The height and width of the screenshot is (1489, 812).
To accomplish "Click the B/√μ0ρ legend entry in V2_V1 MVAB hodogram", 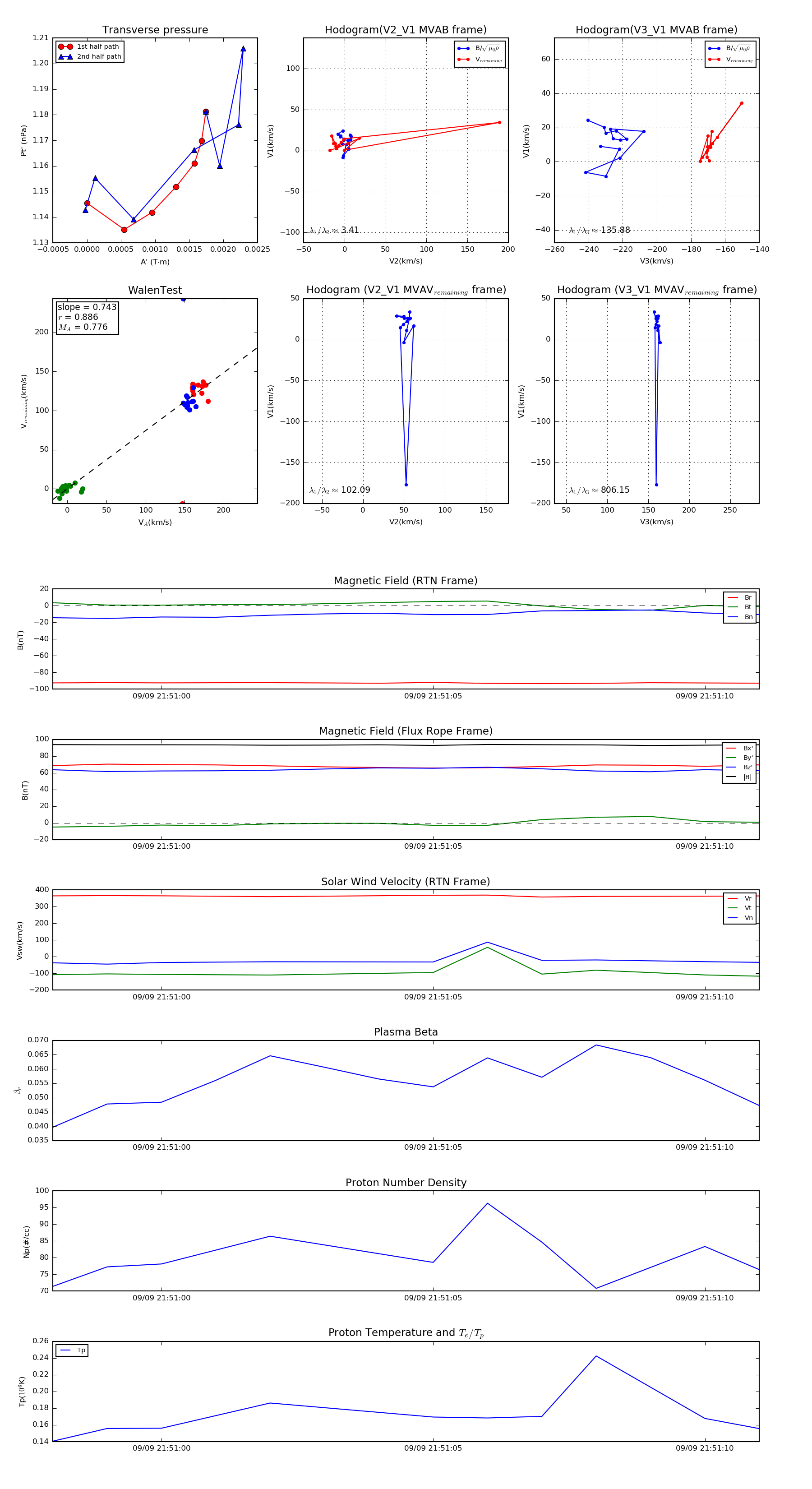I will (479, 49).
